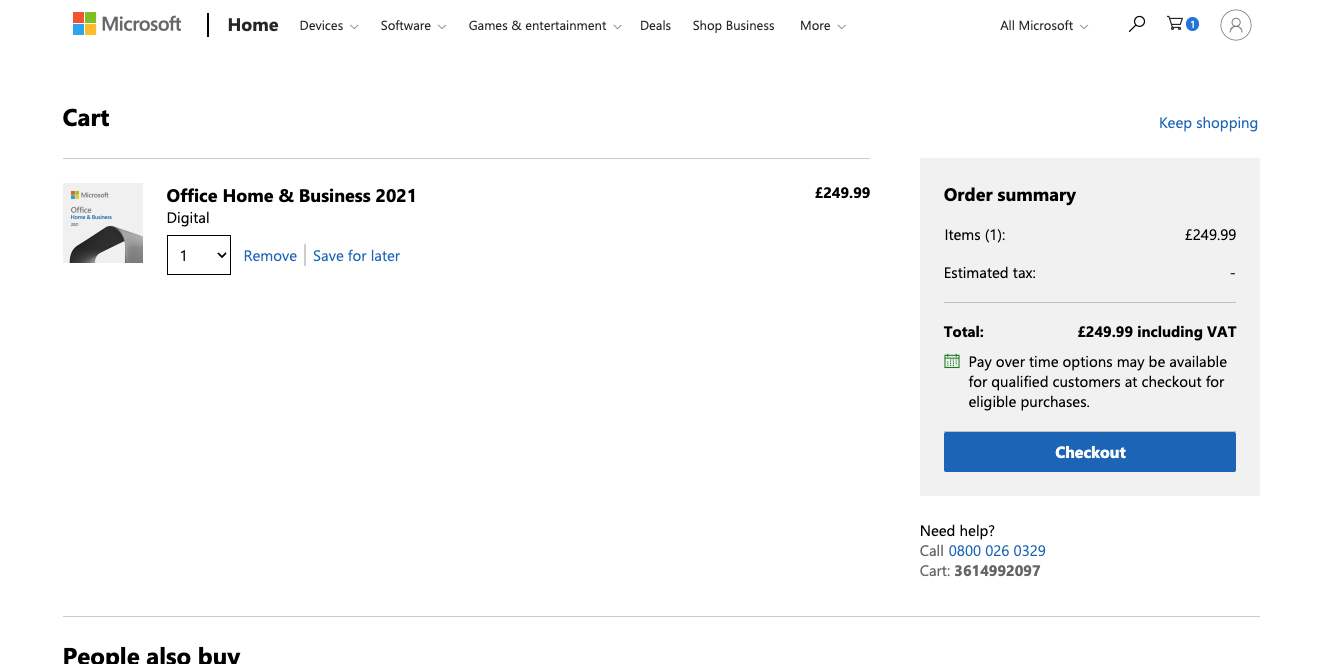
Task: Click the Order summary heading
Action: pos(1010,195)
